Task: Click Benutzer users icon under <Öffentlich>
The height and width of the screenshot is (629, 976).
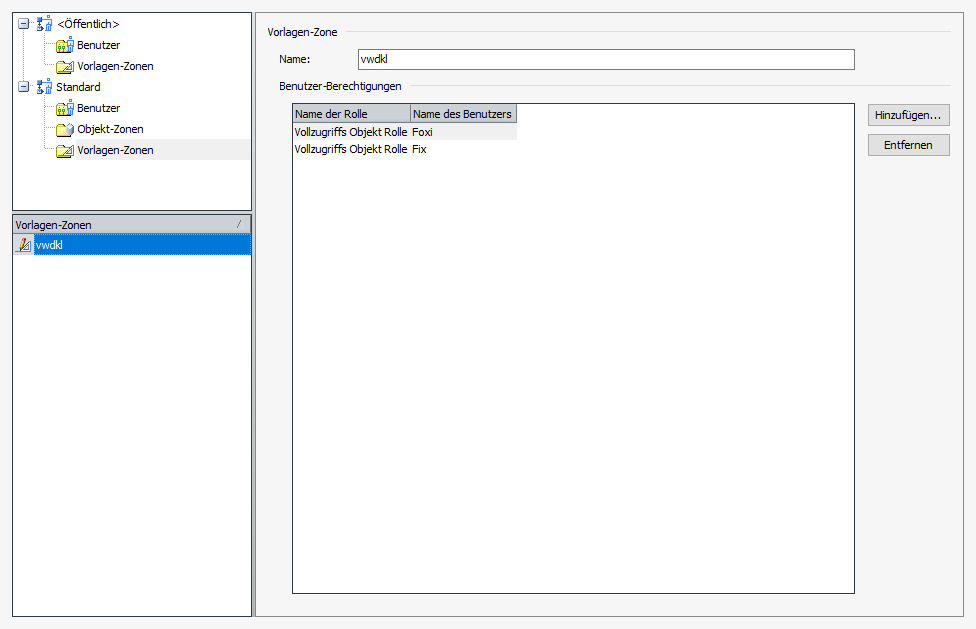Action: click(65, 45)
